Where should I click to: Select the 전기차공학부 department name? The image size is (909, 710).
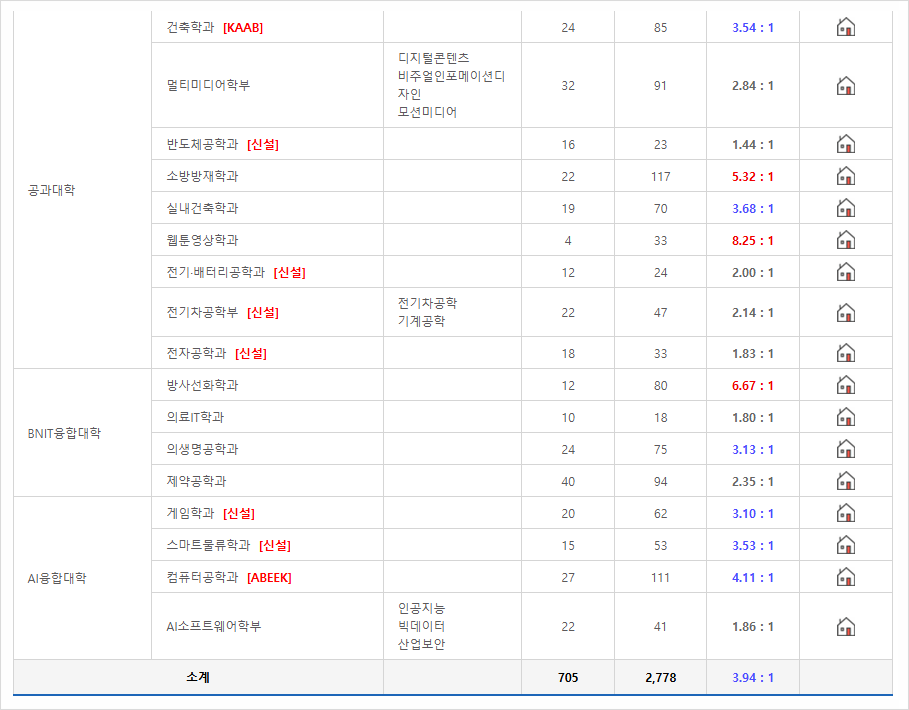tap(202, 312)
